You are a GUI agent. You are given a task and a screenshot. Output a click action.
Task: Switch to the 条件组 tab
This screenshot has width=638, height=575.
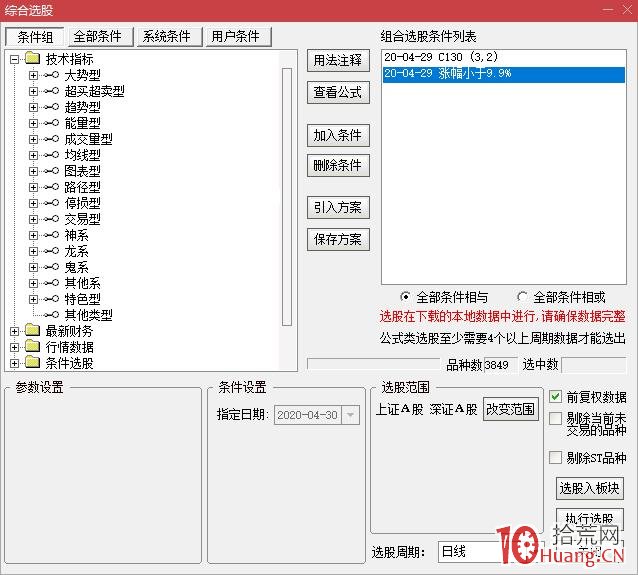tap(35, 37)
